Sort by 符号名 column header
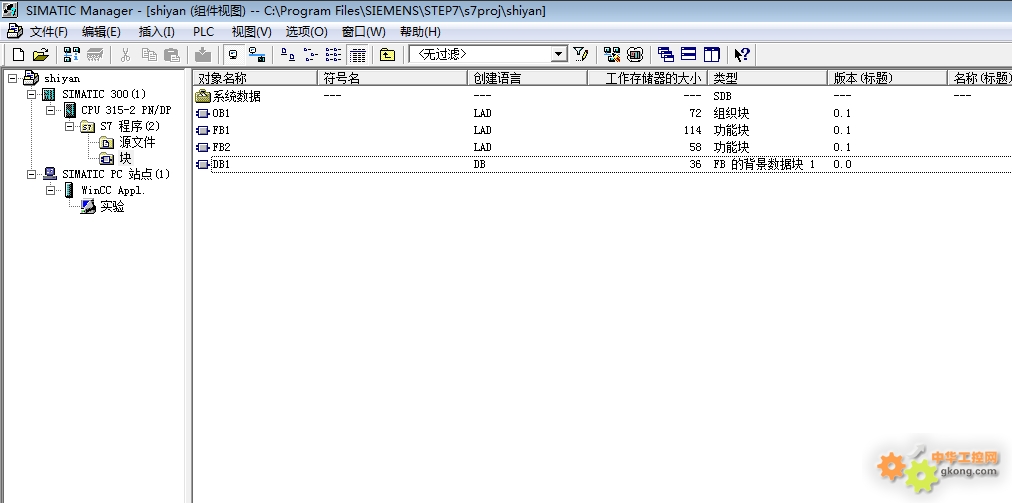This screenshot has height=503, width=1012. (x=392, y=78)
